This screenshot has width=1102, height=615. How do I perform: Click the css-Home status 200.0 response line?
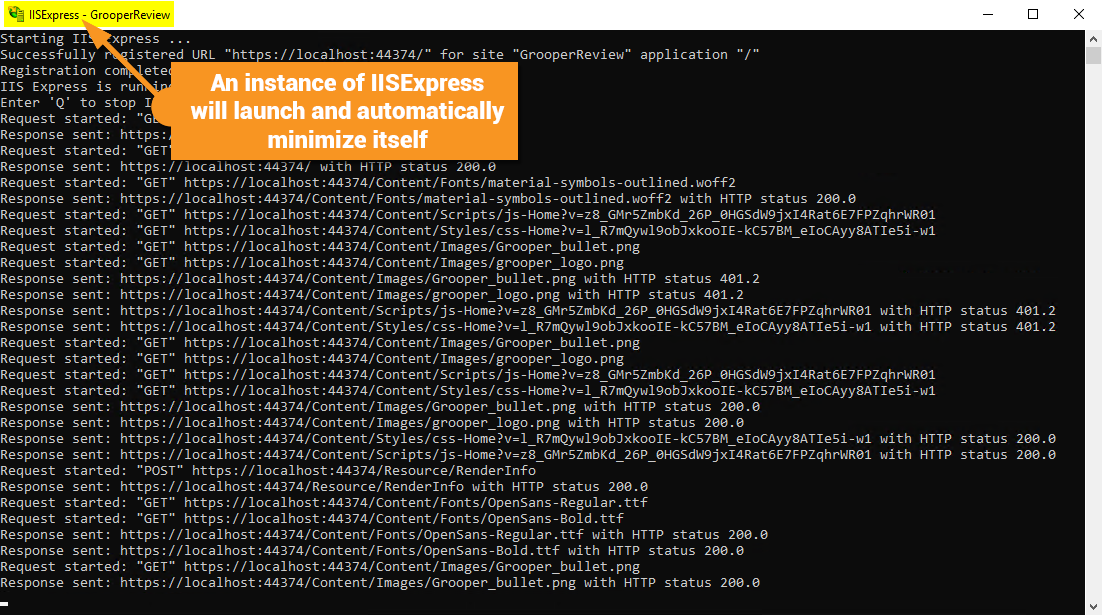point(528,439)
